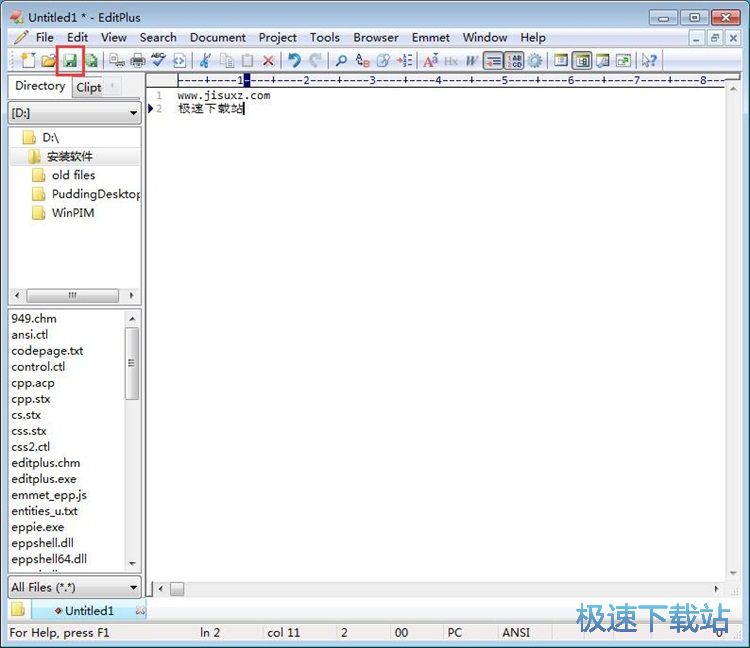The image size is (750, 648).
Task: Select the Untitled1 document tab
Action: coord(89,611)
